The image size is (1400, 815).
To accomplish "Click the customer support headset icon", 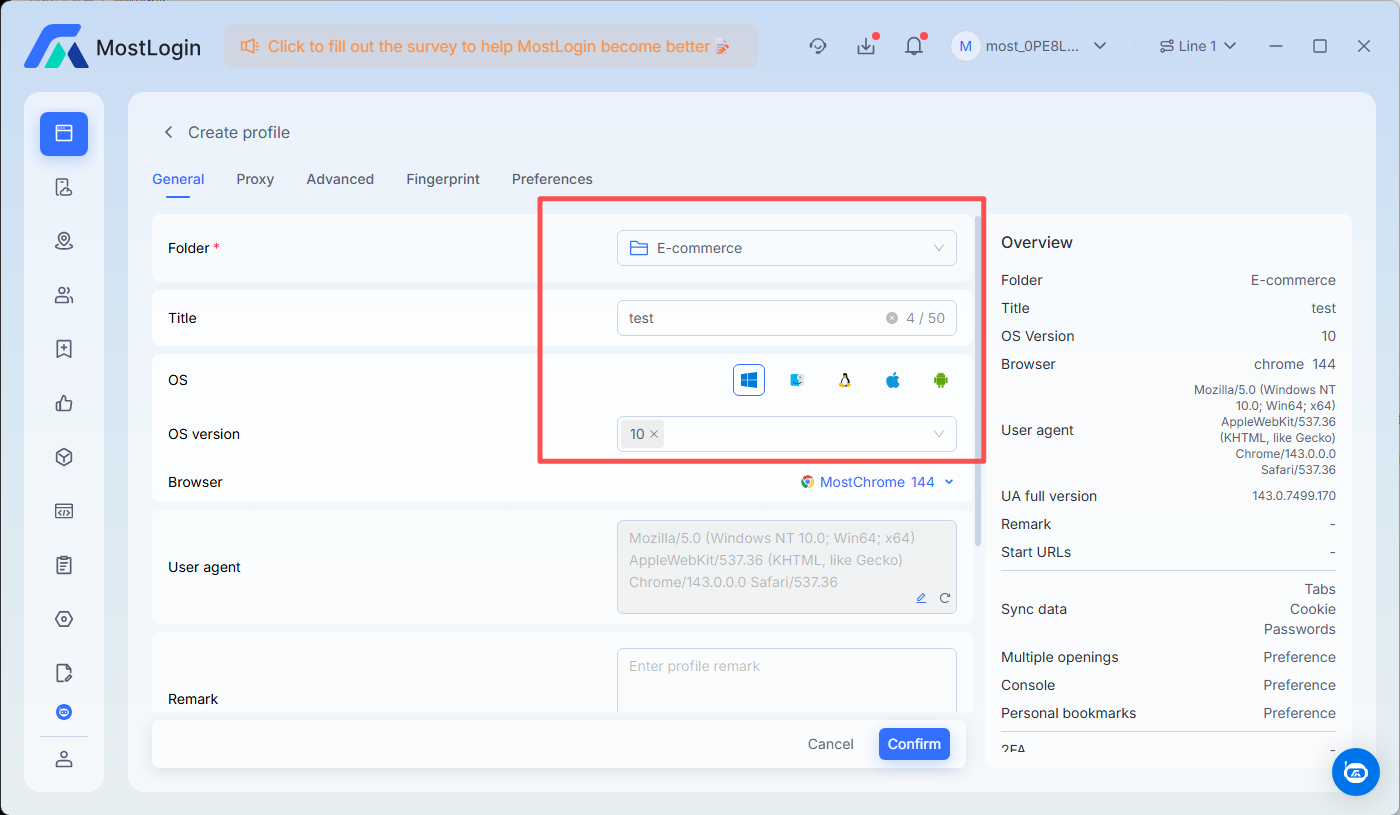I will pos(818,46).
